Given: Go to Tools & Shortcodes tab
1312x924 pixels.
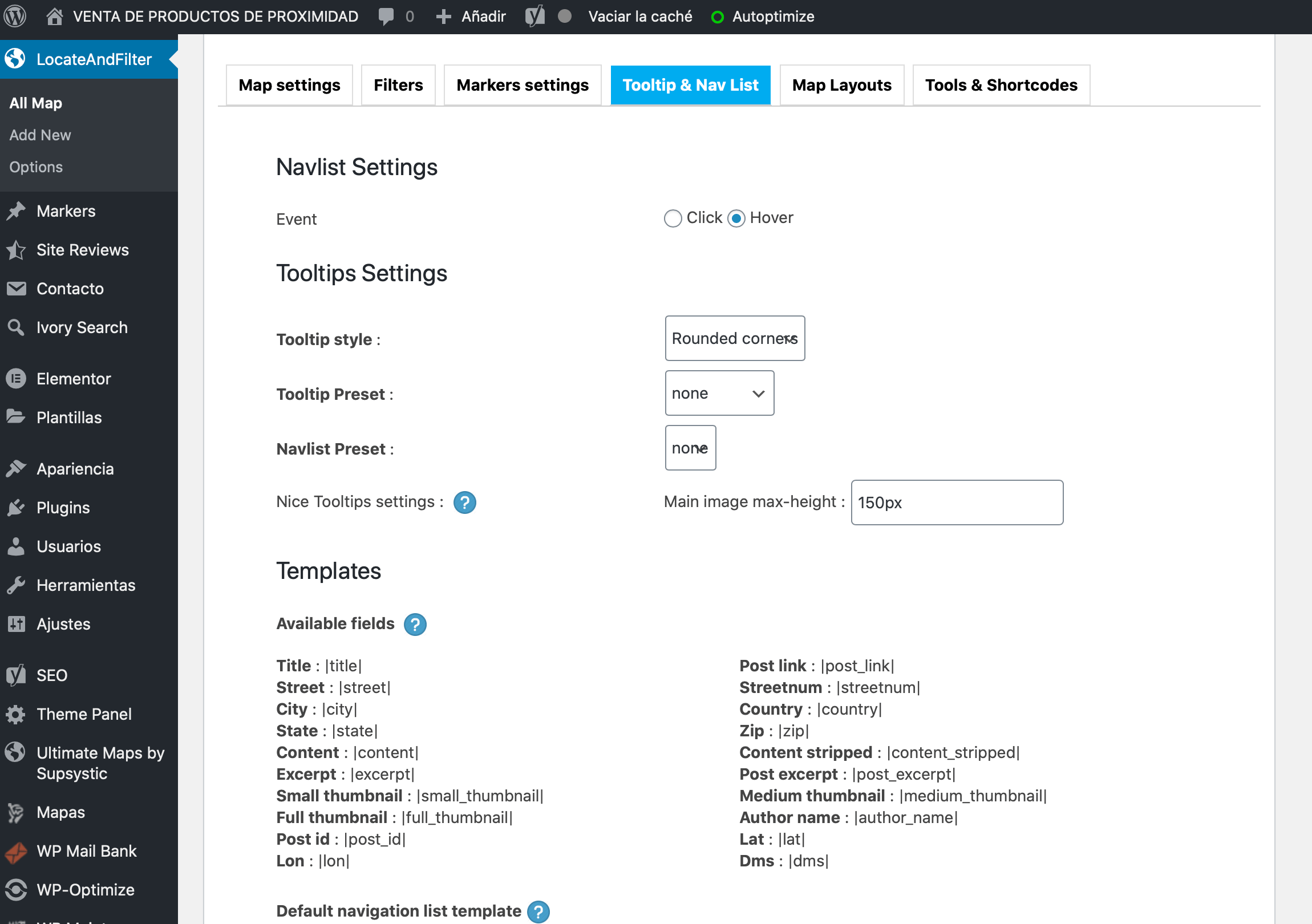Looking at the screenshot, I should (1001, 85).
